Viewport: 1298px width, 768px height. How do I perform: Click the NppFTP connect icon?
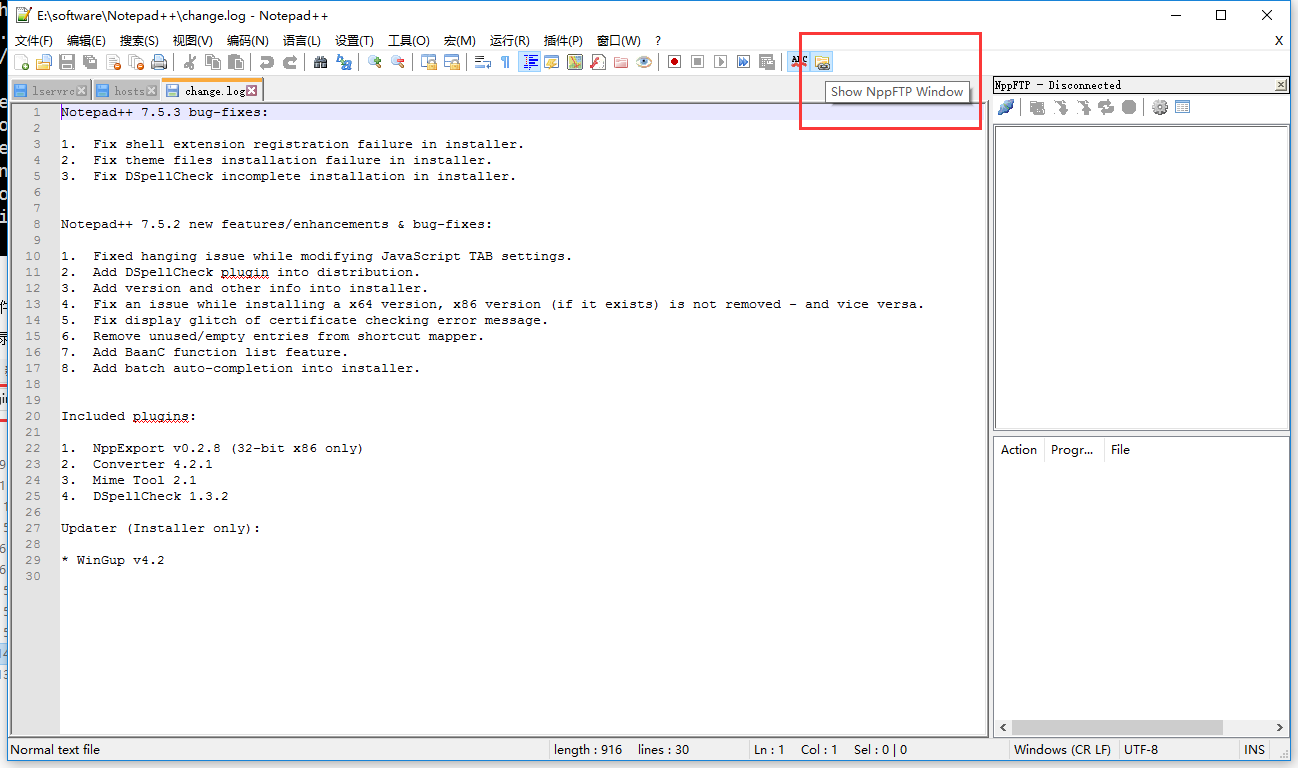[x=1006, y=107]
